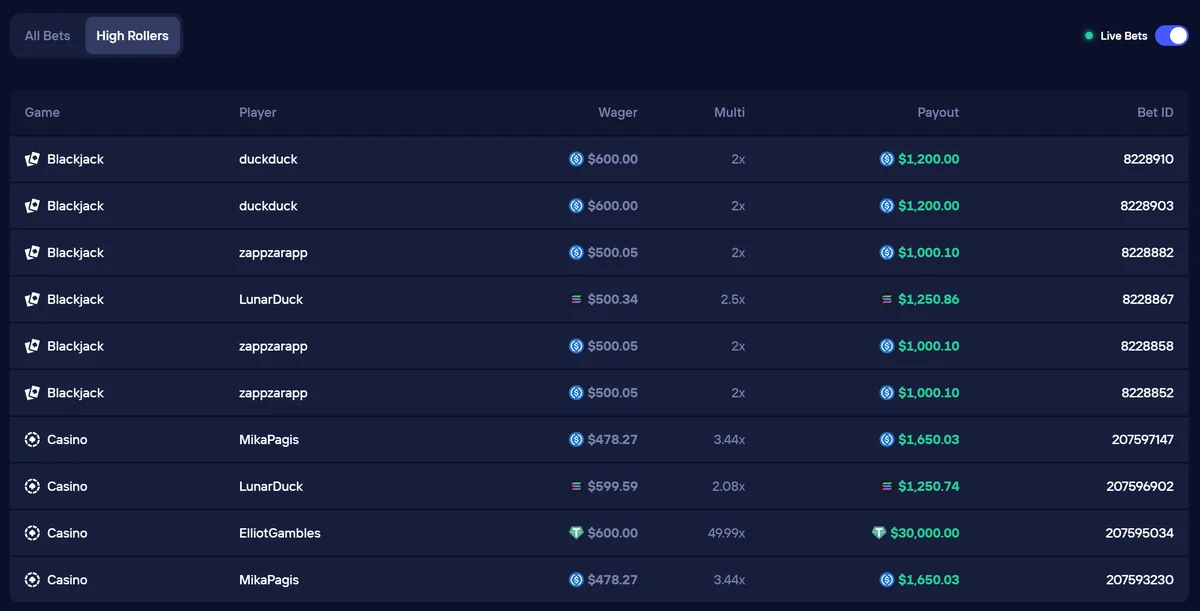The width and height of the screenshot is (1200, 611).
Task: Switch to the All Bets tab
Action: (47, 36)
